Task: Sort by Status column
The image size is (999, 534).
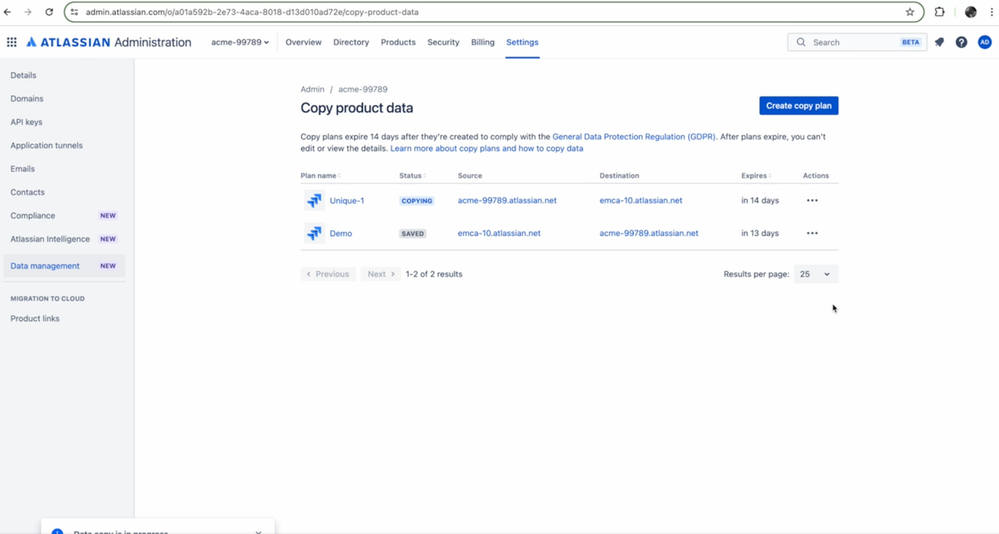Action: pos(412,175)
